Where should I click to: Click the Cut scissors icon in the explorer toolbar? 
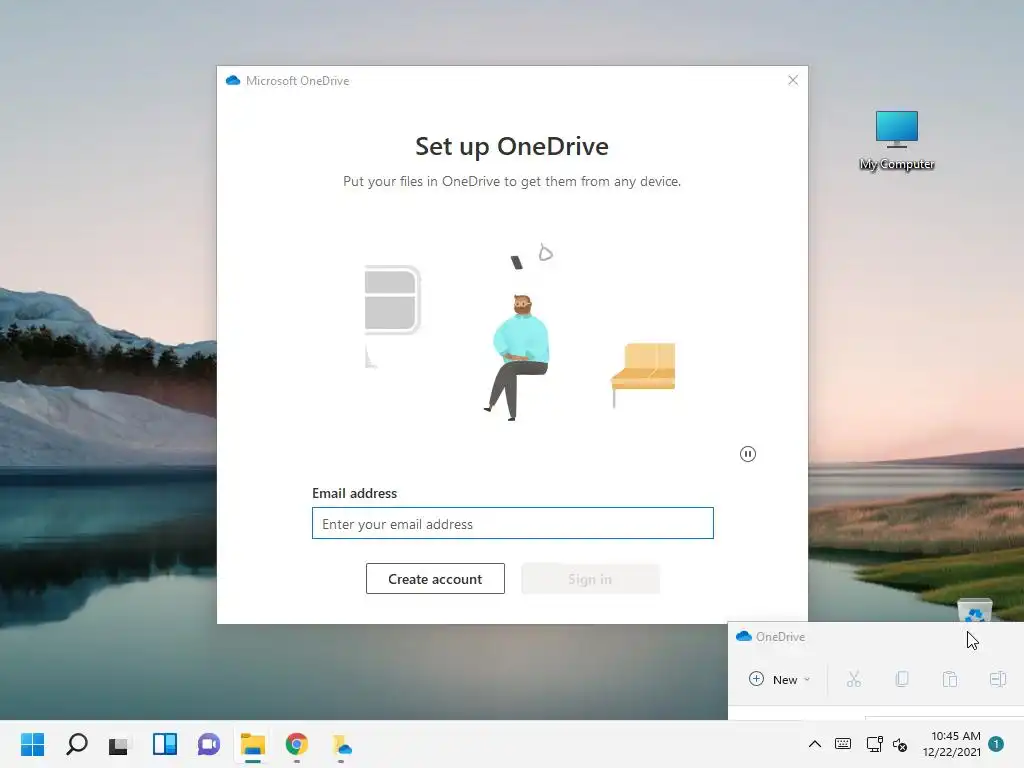(x=854, y=679)
